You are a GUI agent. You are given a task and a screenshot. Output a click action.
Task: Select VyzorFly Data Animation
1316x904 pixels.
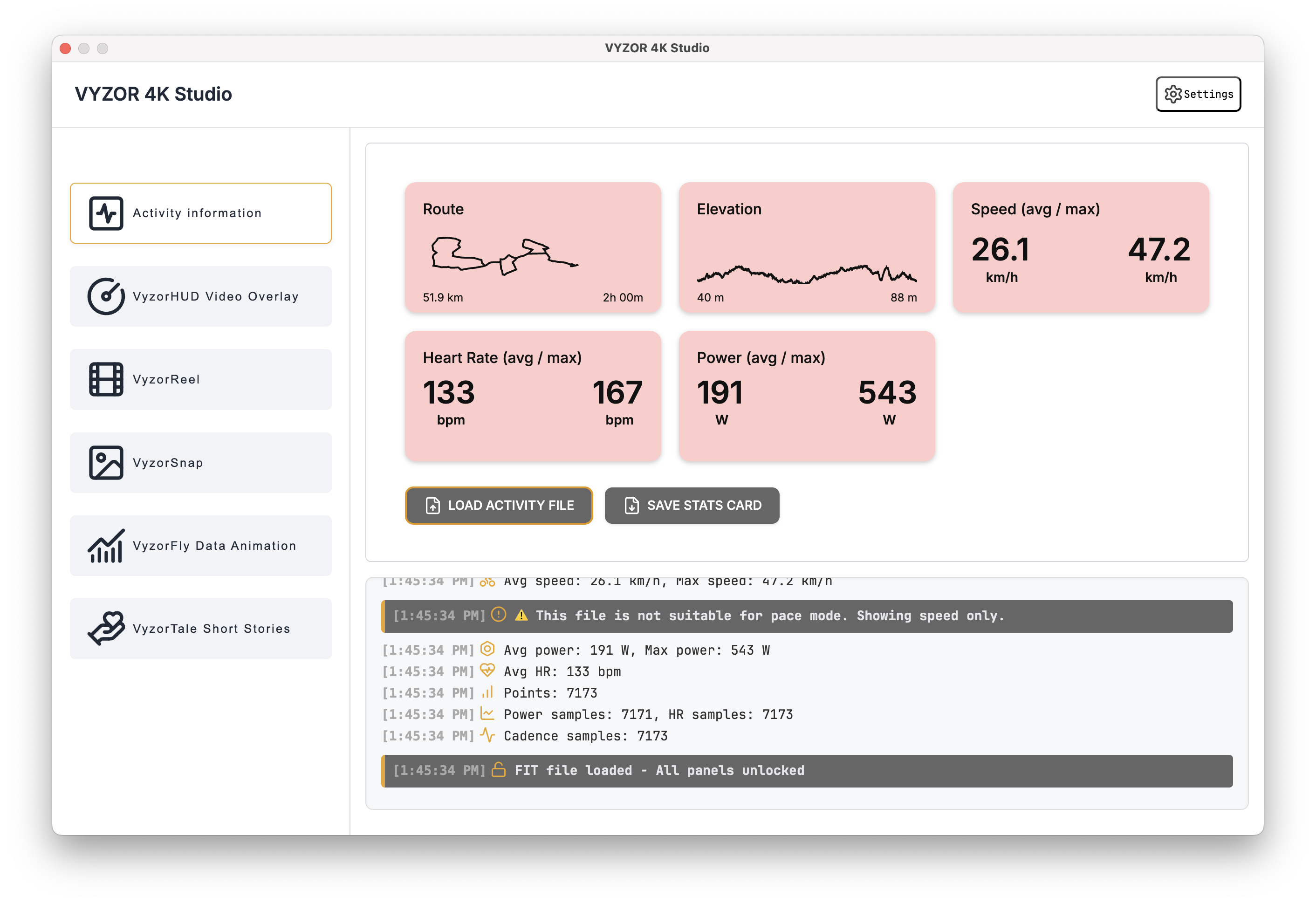200,546
